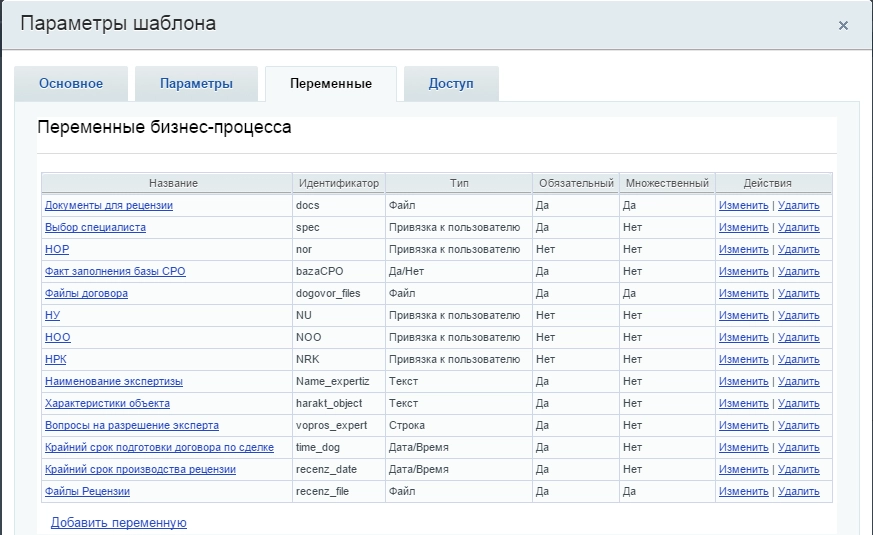873x535 pixels.
Task: Click the Название column header
Action: coord(173,184)
